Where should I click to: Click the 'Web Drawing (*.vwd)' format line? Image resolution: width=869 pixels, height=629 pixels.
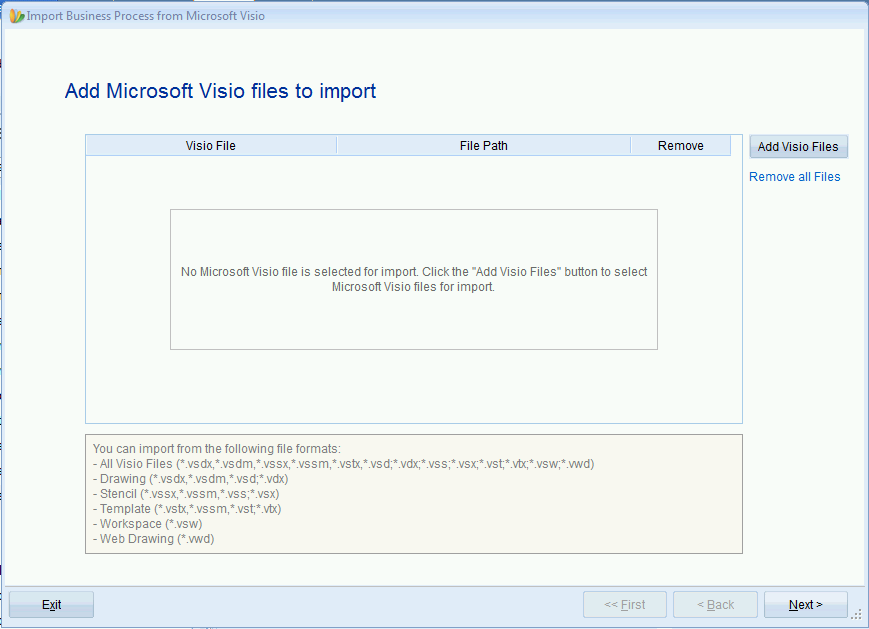154,539
